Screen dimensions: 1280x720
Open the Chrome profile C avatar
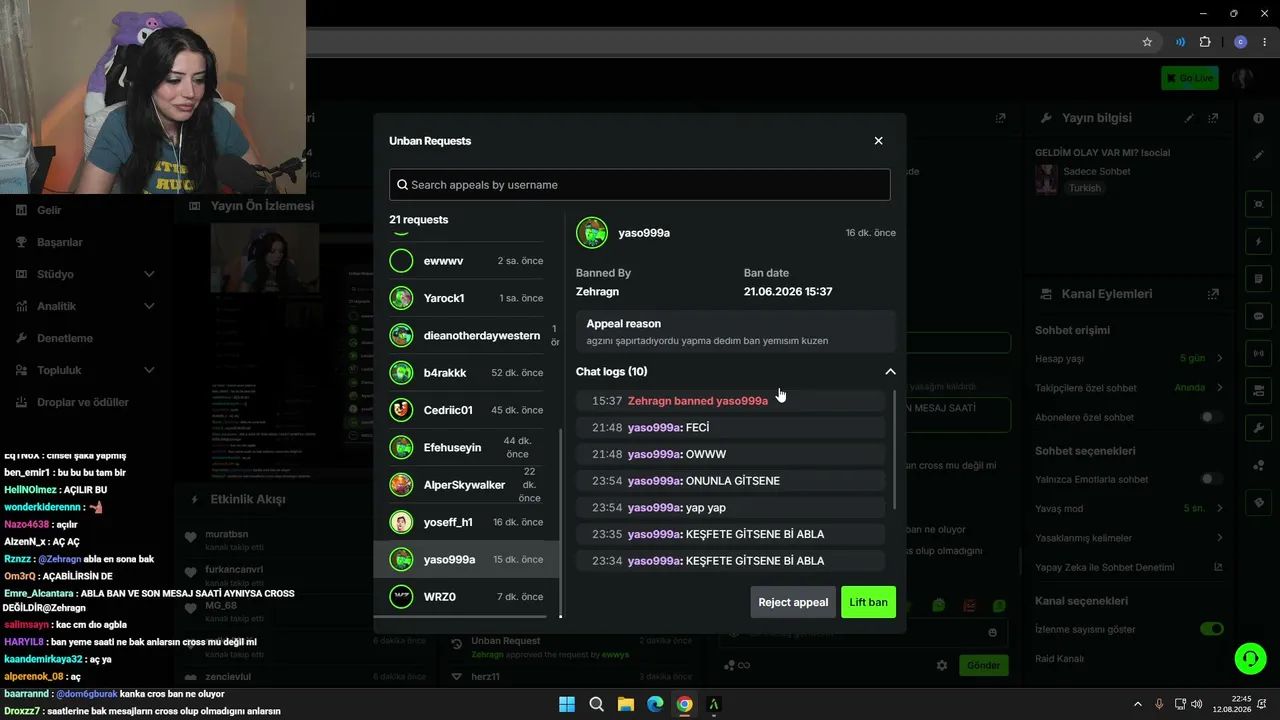1241,42
